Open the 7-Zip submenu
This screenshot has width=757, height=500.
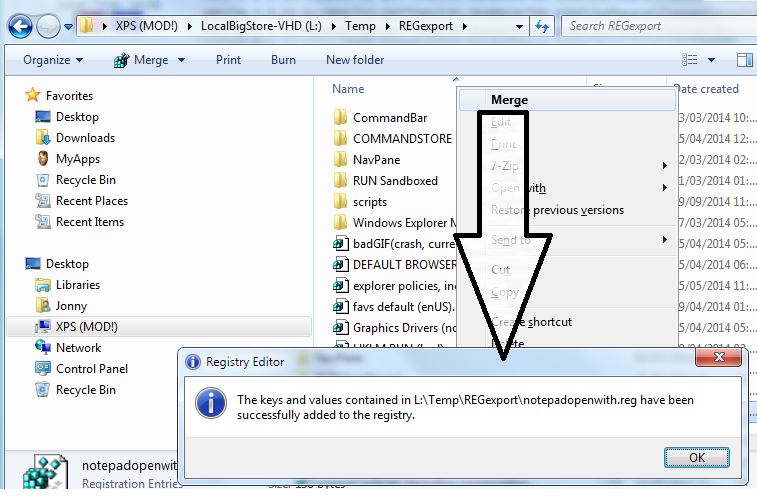pos(567,166)
